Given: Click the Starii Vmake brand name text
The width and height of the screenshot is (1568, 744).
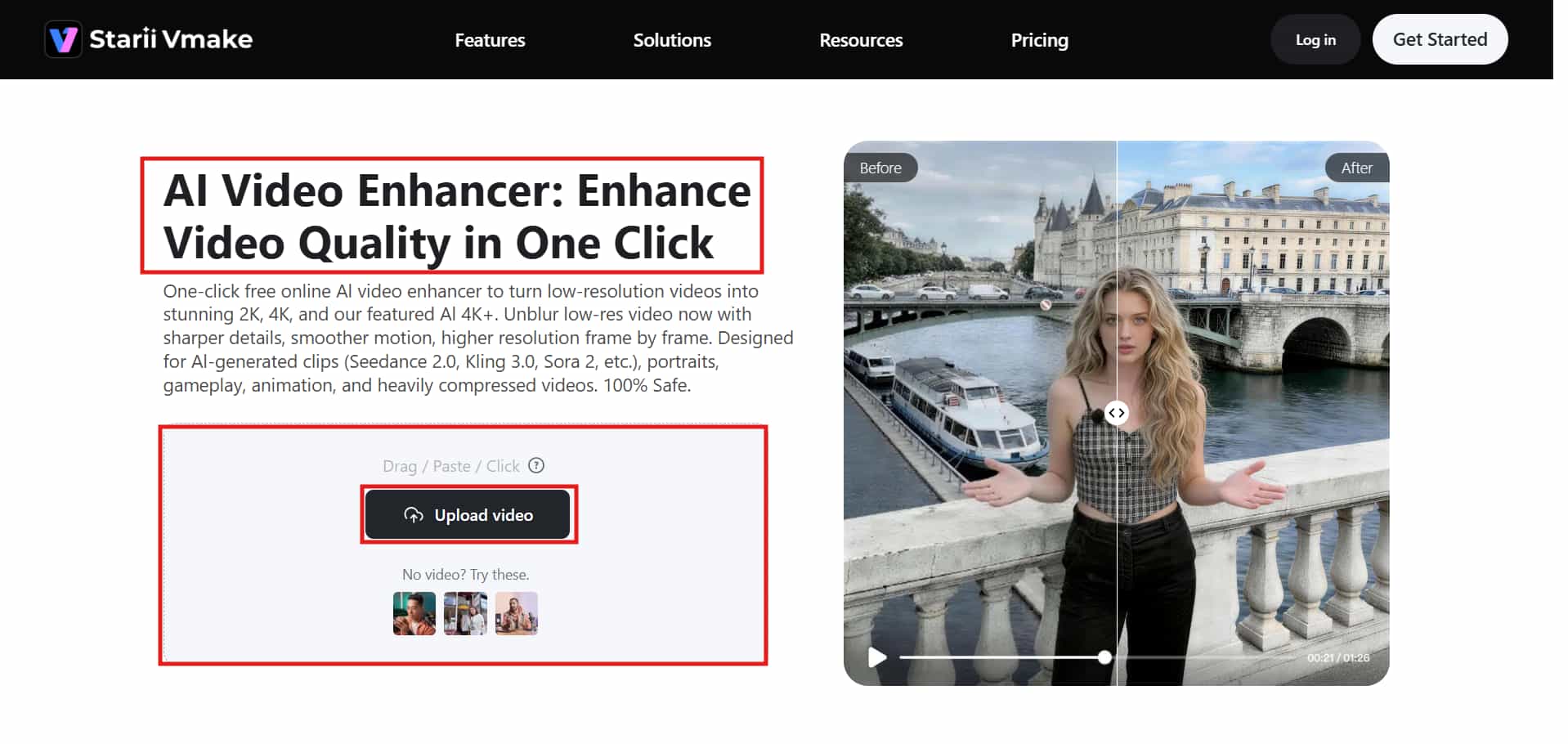Looking at the screenshot, I should (171, 39).
